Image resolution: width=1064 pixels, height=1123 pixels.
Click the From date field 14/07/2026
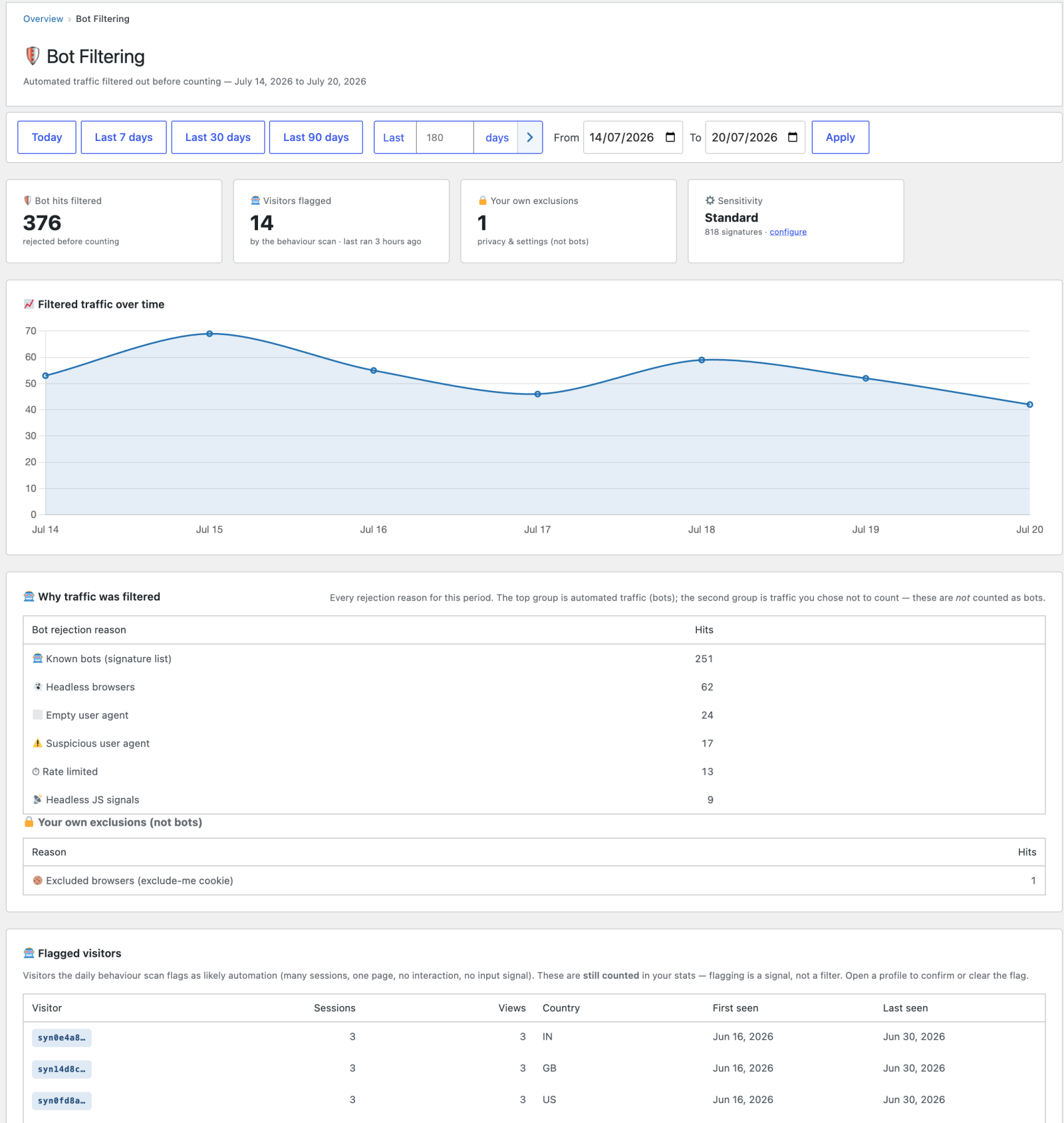[633, 137]
